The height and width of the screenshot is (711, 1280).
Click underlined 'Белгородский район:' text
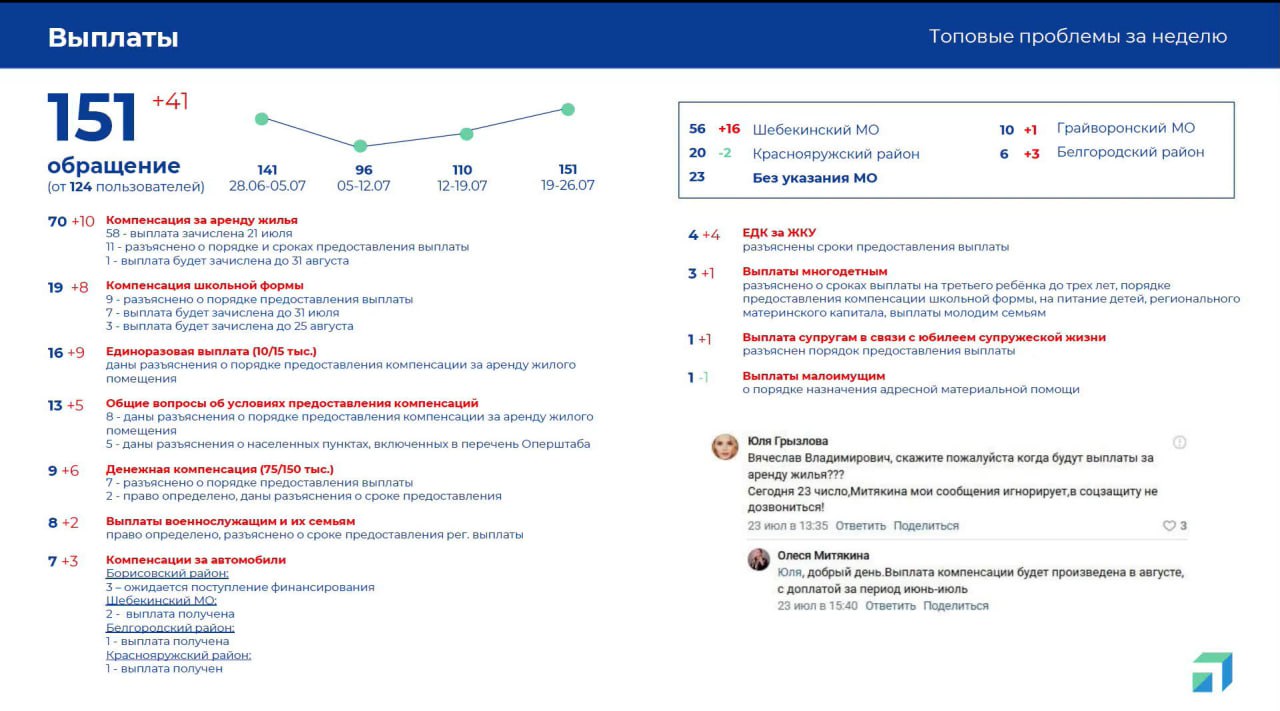(x=170, y=628)
